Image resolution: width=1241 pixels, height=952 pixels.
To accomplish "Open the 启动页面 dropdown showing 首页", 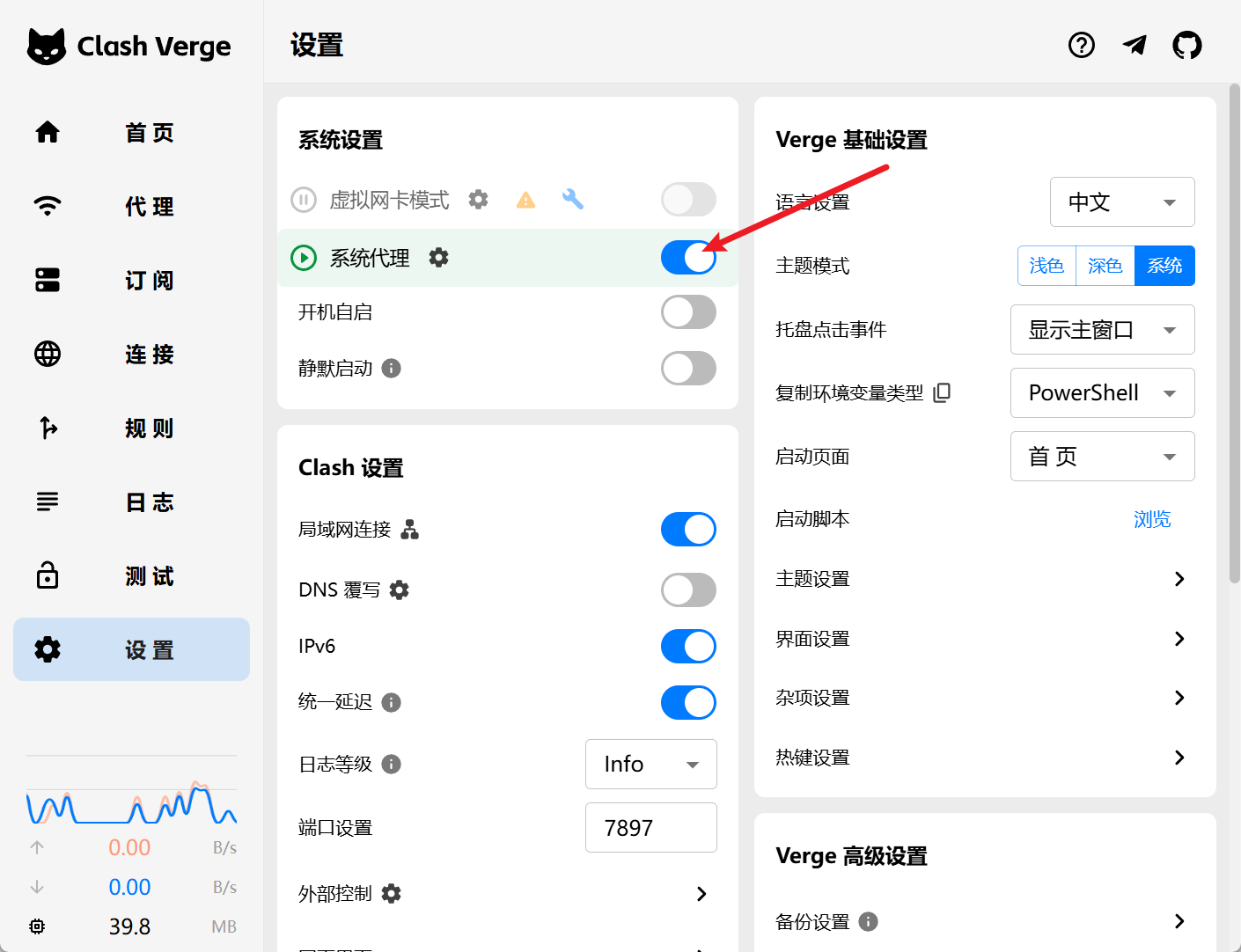I will tap(1103, 457).
